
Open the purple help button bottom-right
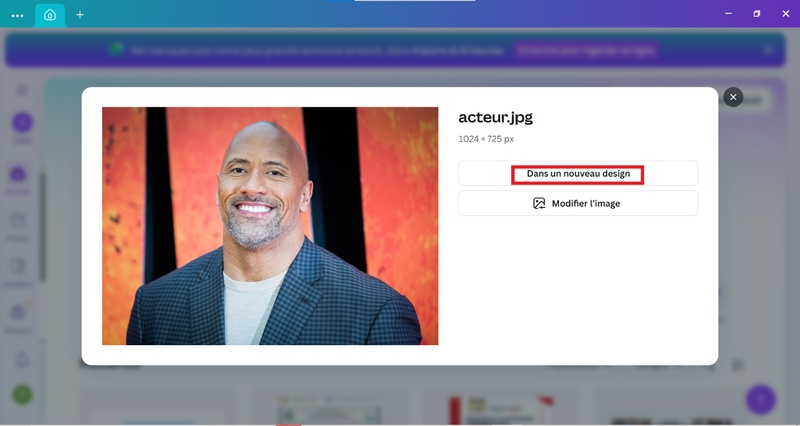coord(760,399)
